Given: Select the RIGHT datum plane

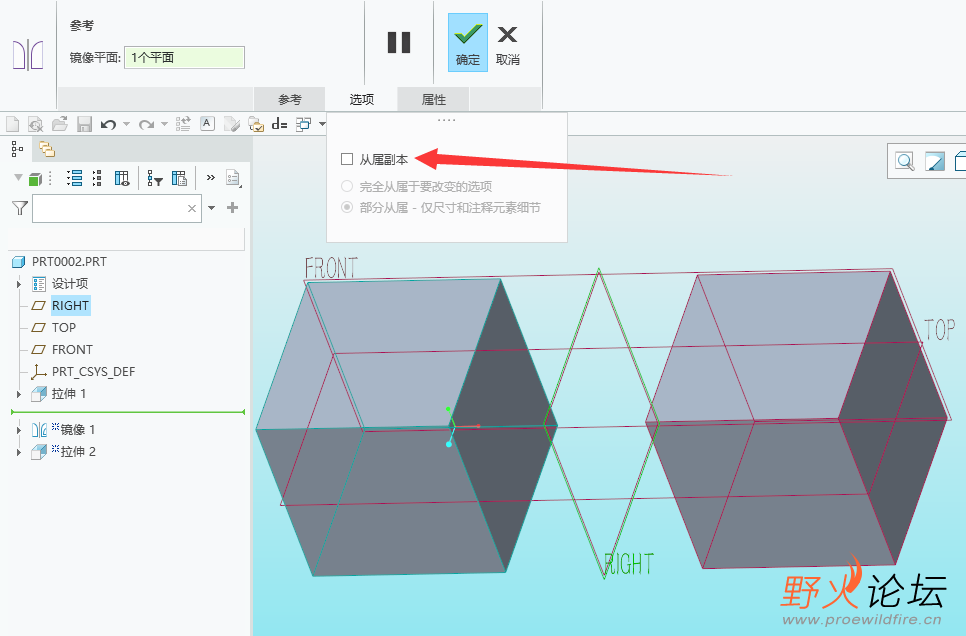Looking at the screenshot, I should point(70,306).
